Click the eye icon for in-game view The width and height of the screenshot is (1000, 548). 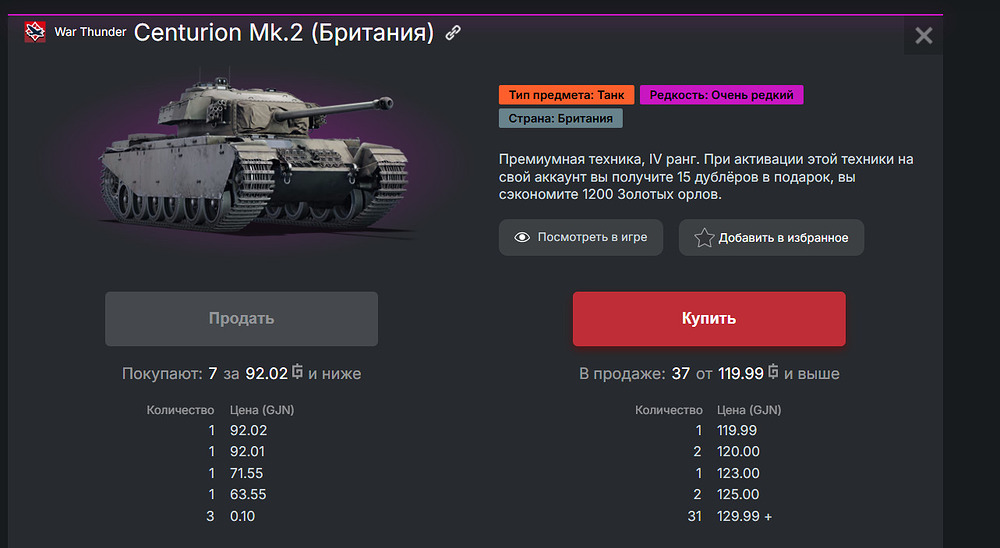[522, 237]
